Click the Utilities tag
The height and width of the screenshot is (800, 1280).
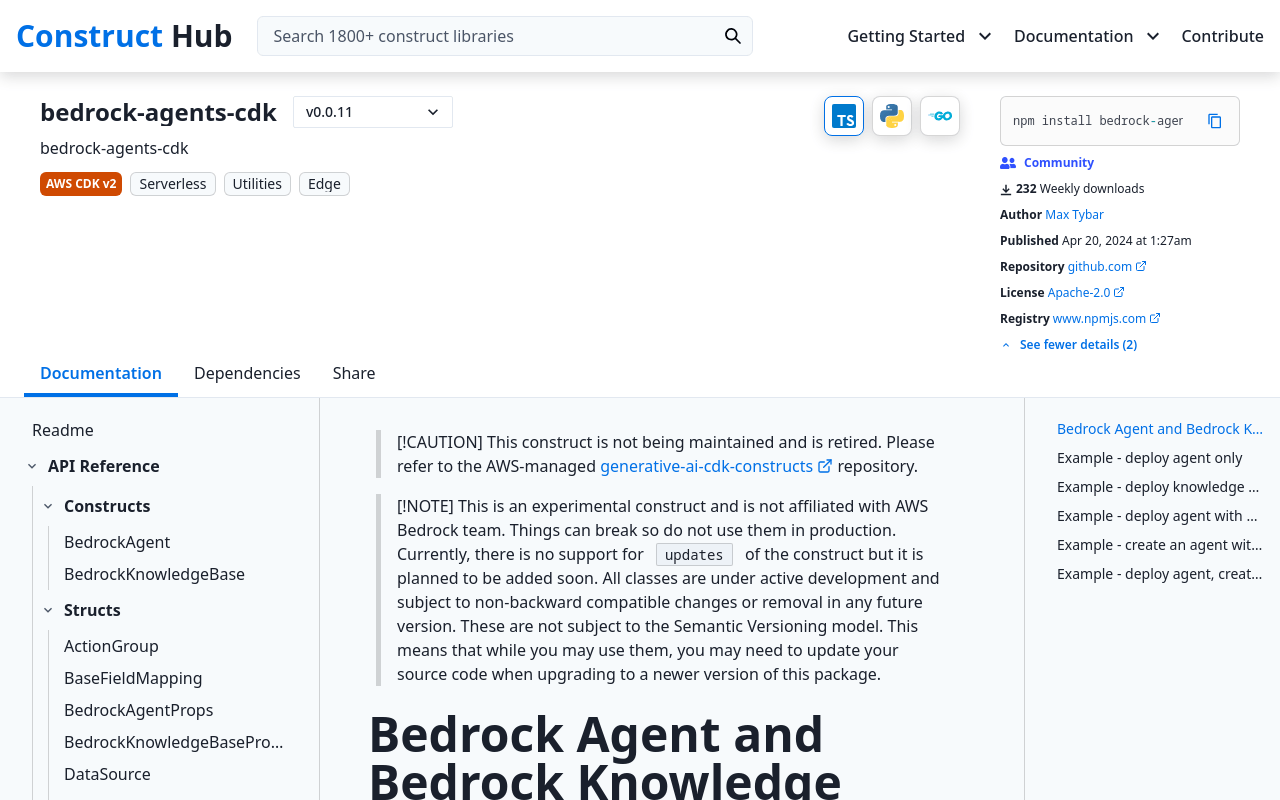257,184
